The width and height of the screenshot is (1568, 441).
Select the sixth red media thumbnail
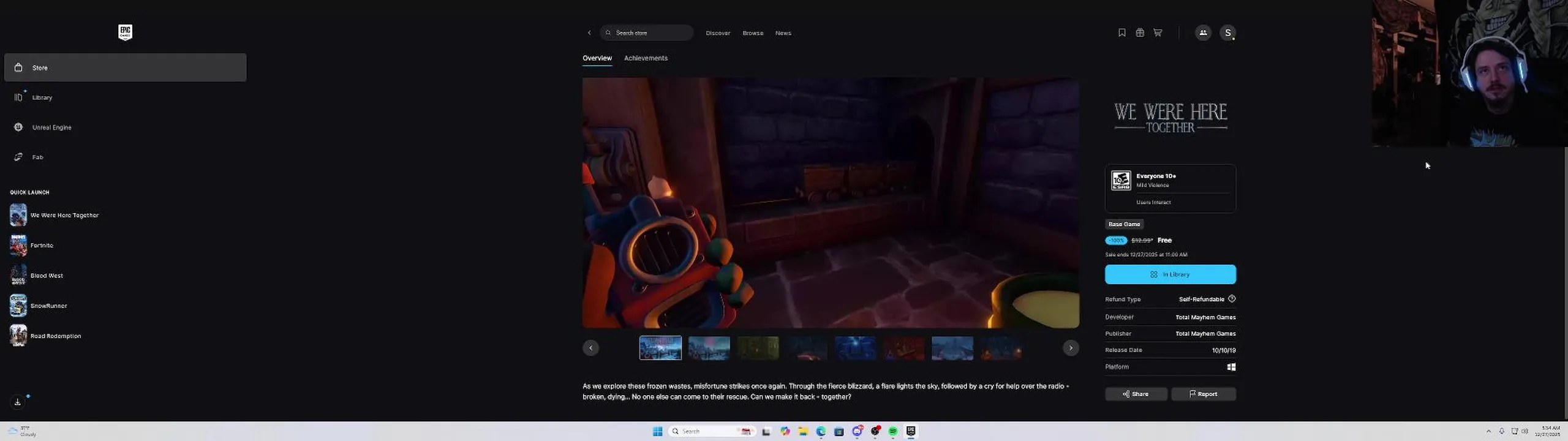tap(903, 348)
